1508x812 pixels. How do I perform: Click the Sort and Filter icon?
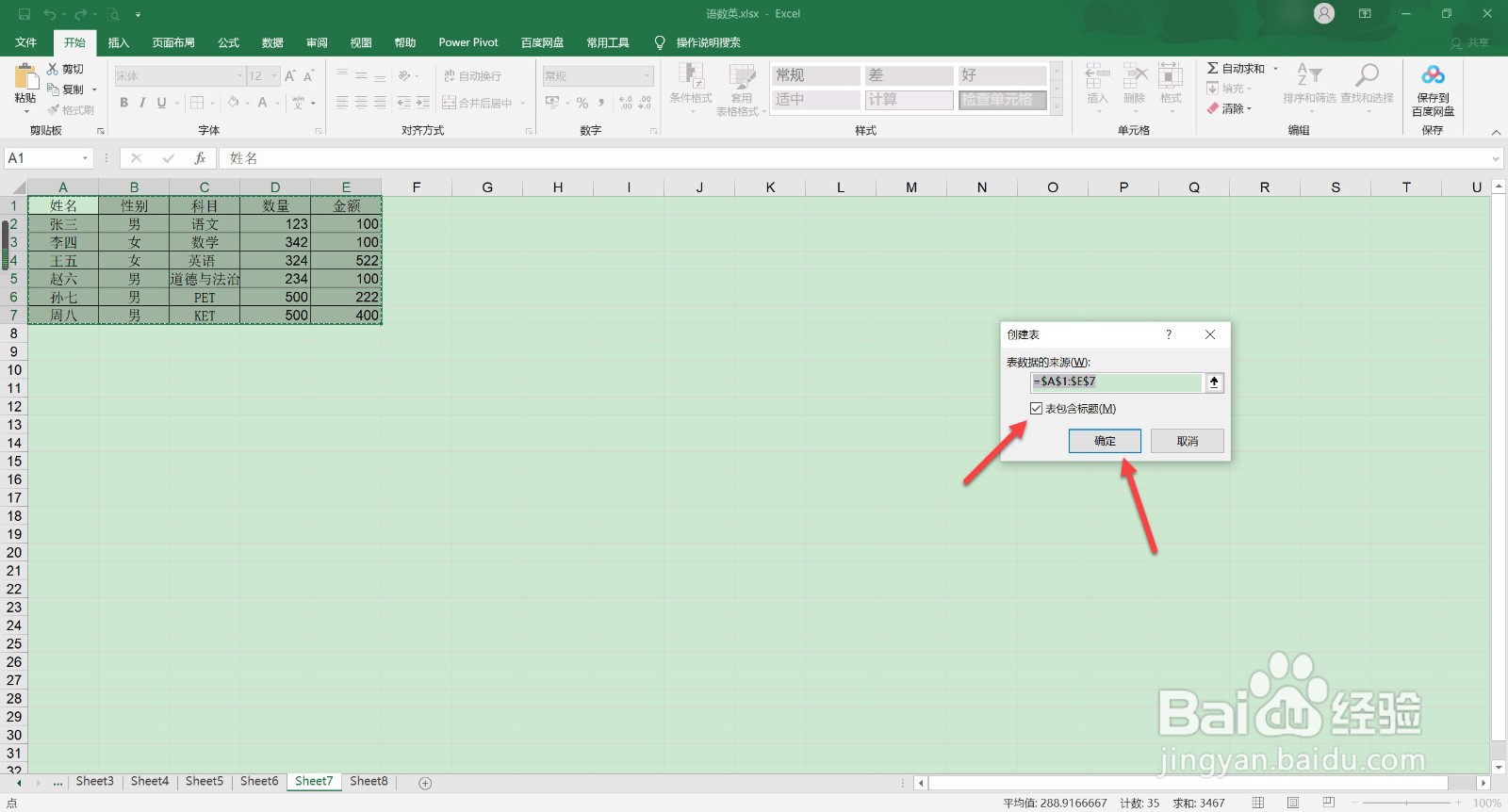tap(1309, 75)
